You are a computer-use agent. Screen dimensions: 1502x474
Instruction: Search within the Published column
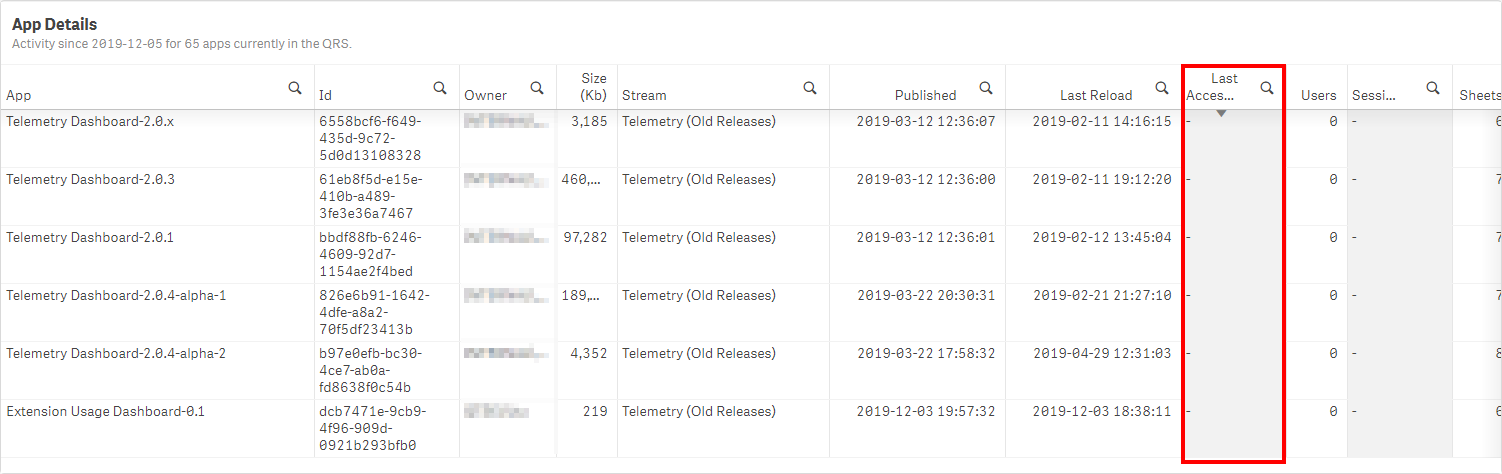pyautogui.click(x=986, y=88)
